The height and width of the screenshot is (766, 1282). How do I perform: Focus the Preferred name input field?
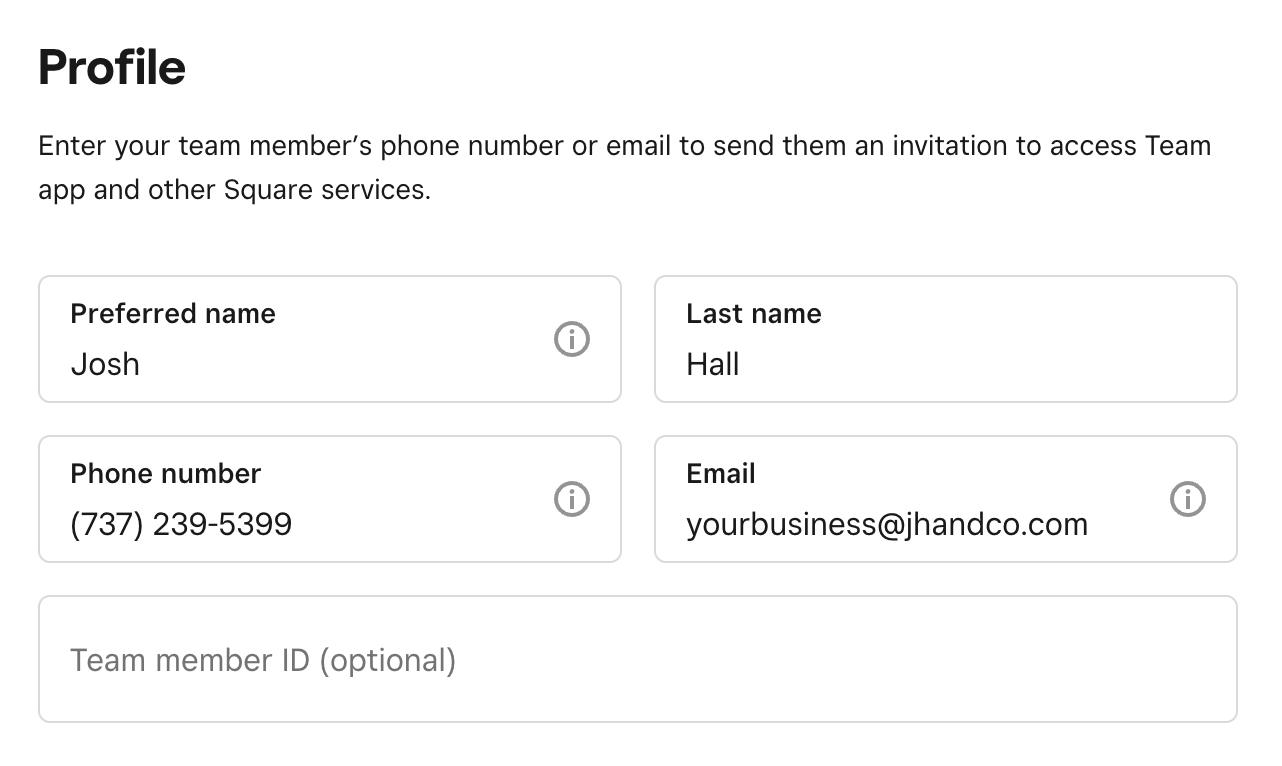(300, 364)
